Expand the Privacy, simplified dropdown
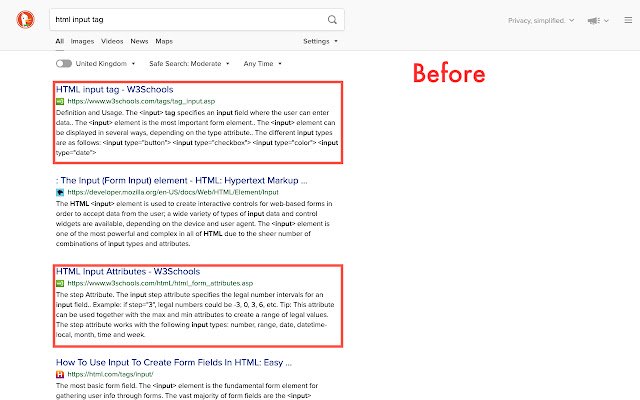Viewport: 640px width, 400px height. pos(541,20)
